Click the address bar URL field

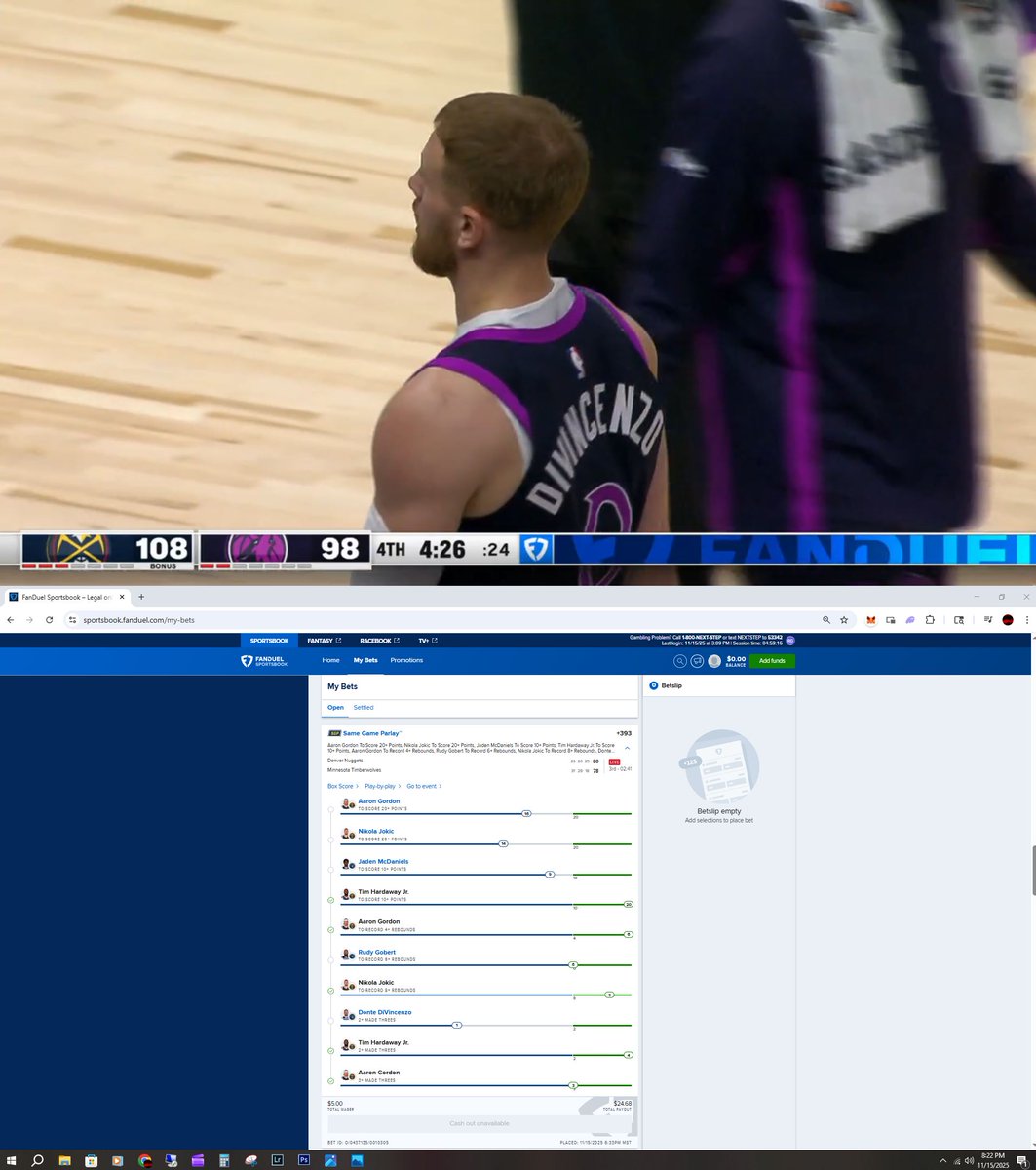[x=439, y=619]
